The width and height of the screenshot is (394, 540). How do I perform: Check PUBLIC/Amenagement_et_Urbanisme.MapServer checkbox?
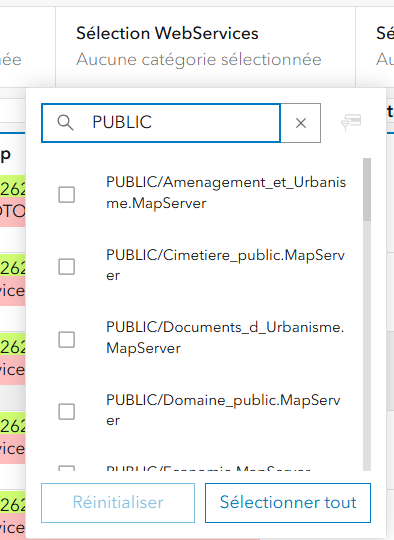point(66,195)
